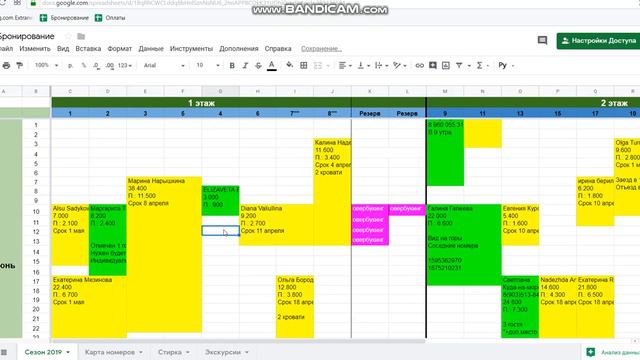The height and width of the screenshot is (360, 640).
Task: Open Сезон 2019 tab dropdown arrow
Action: (68, 352)
